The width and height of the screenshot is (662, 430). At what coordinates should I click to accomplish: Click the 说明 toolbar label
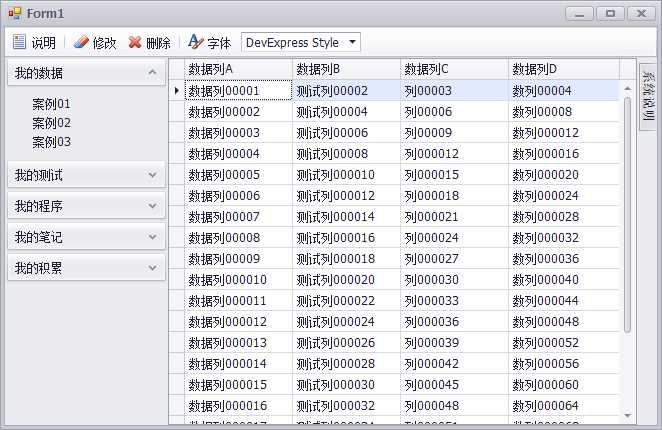[x=43, y=42]
